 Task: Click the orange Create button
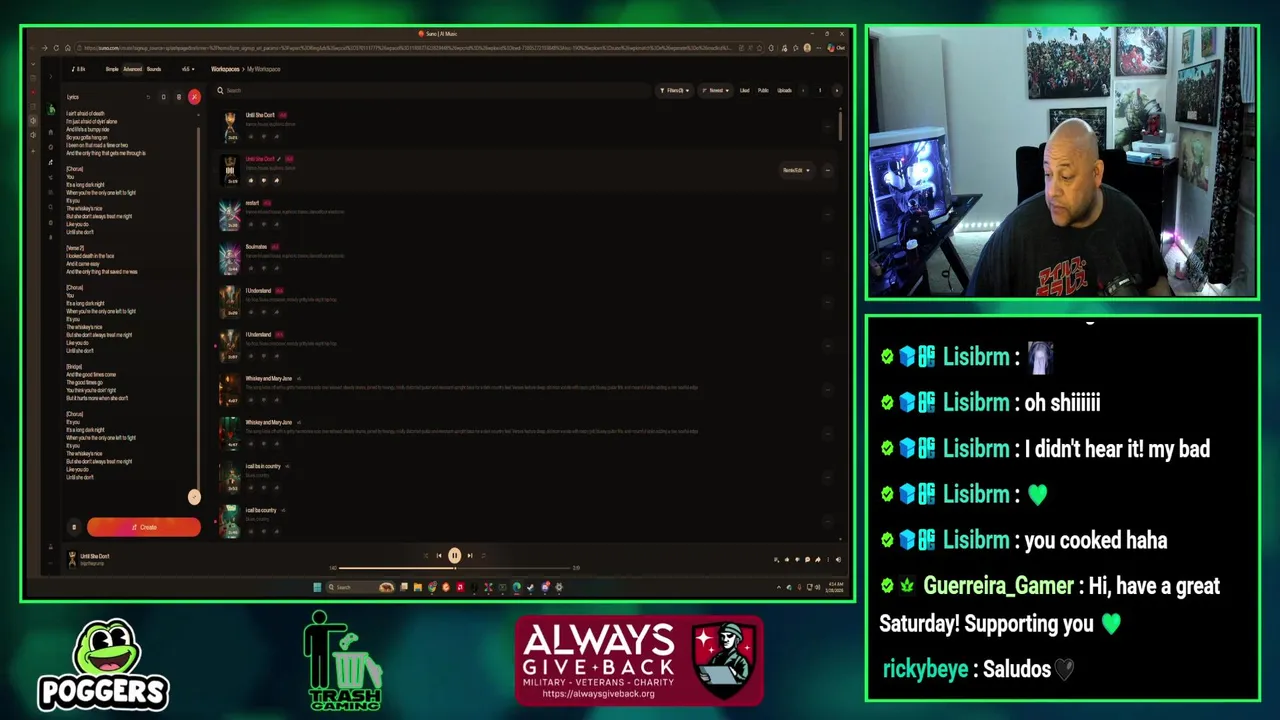[x=144, y=527]
